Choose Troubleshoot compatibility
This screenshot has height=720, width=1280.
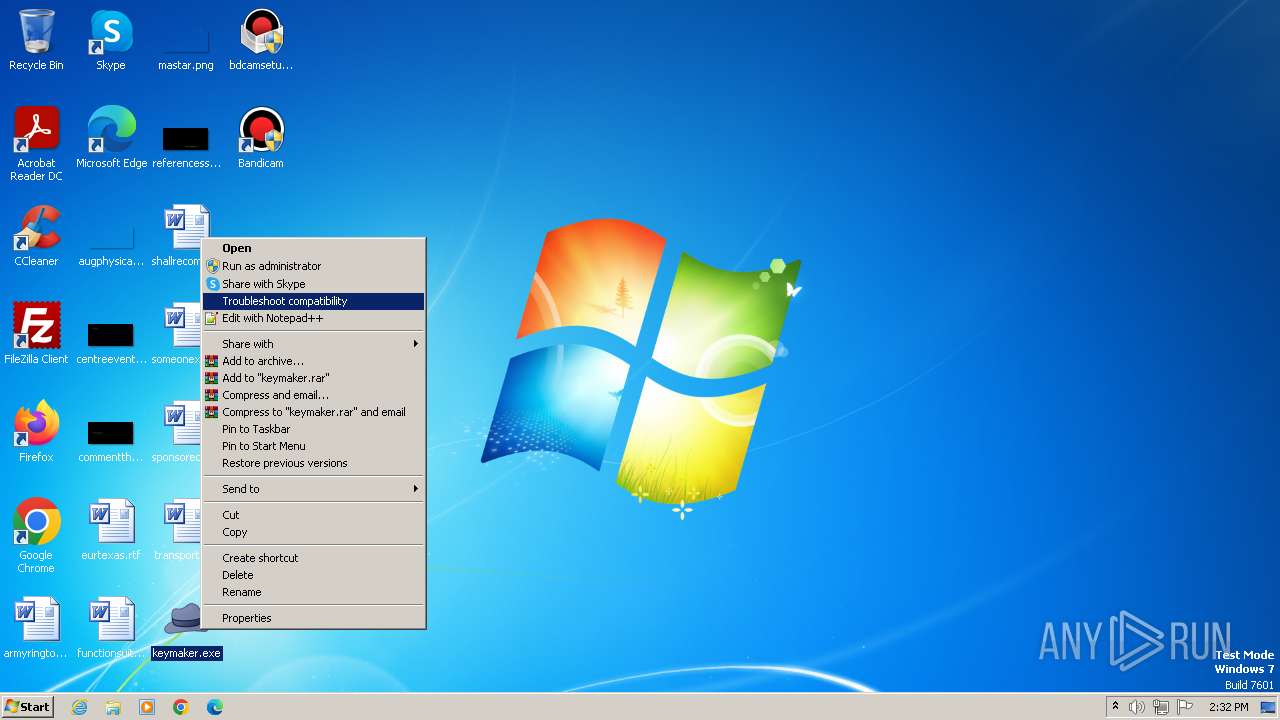coord(314,301)
